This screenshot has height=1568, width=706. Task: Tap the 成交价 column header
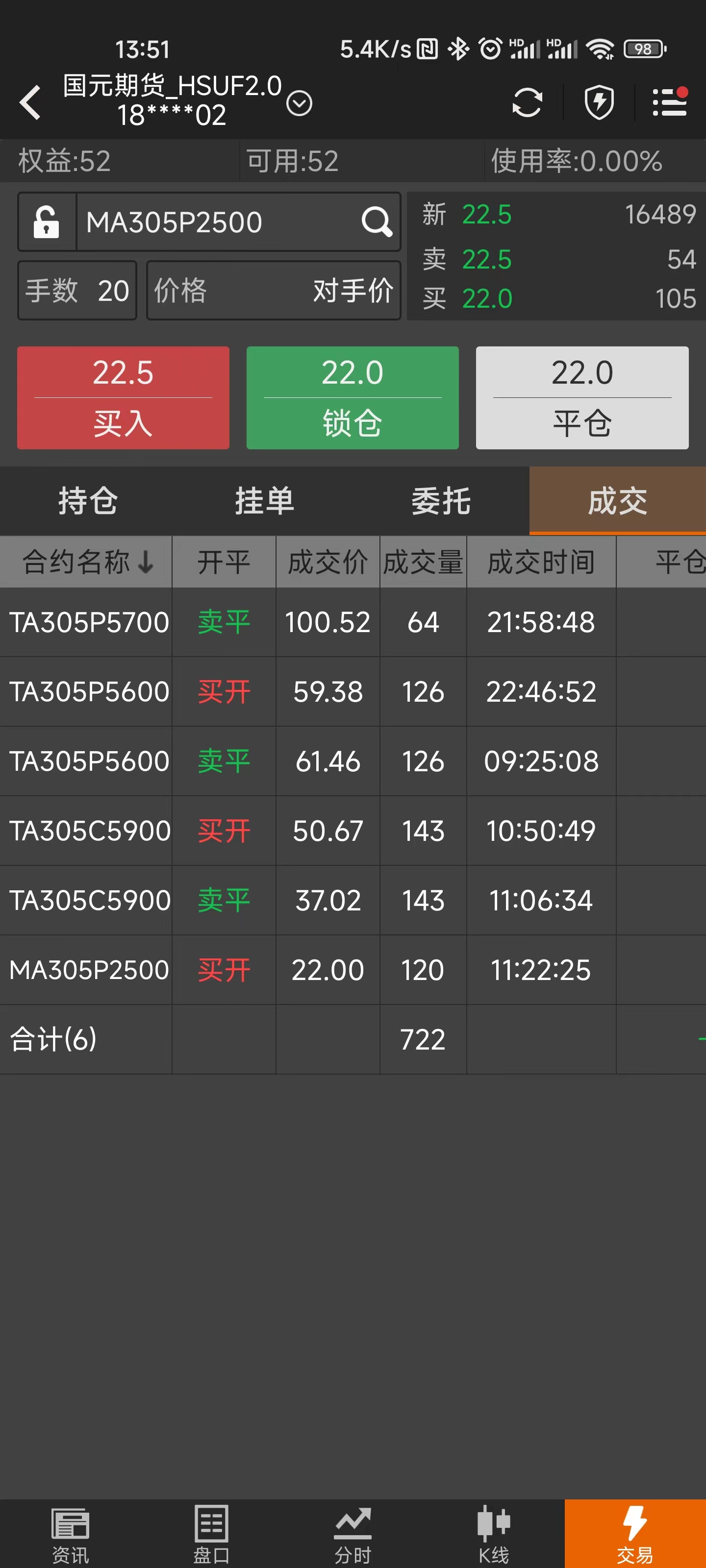(x=328, y=562)
